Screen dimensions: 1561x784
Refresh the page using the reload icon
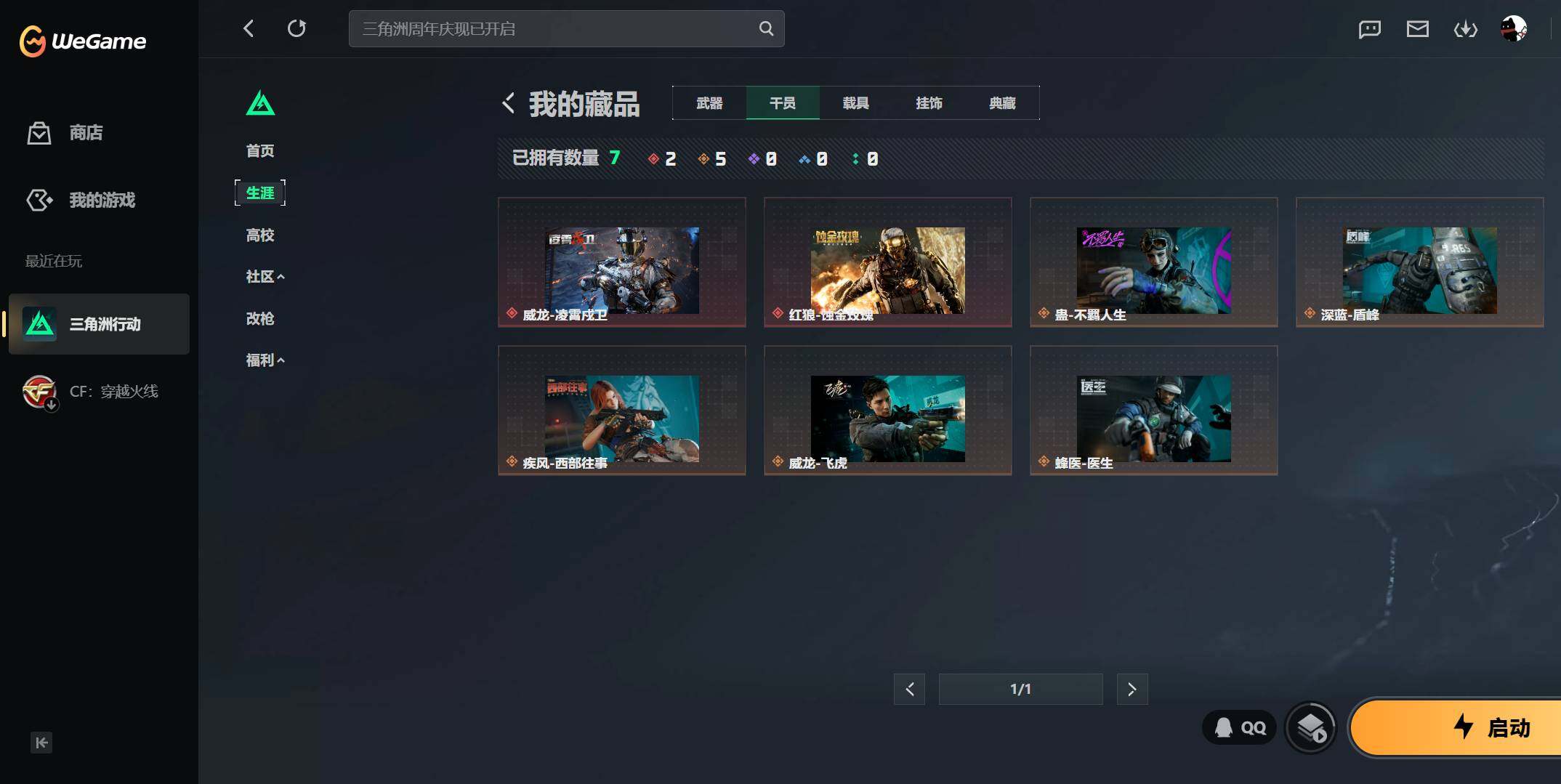click(297, 28)
